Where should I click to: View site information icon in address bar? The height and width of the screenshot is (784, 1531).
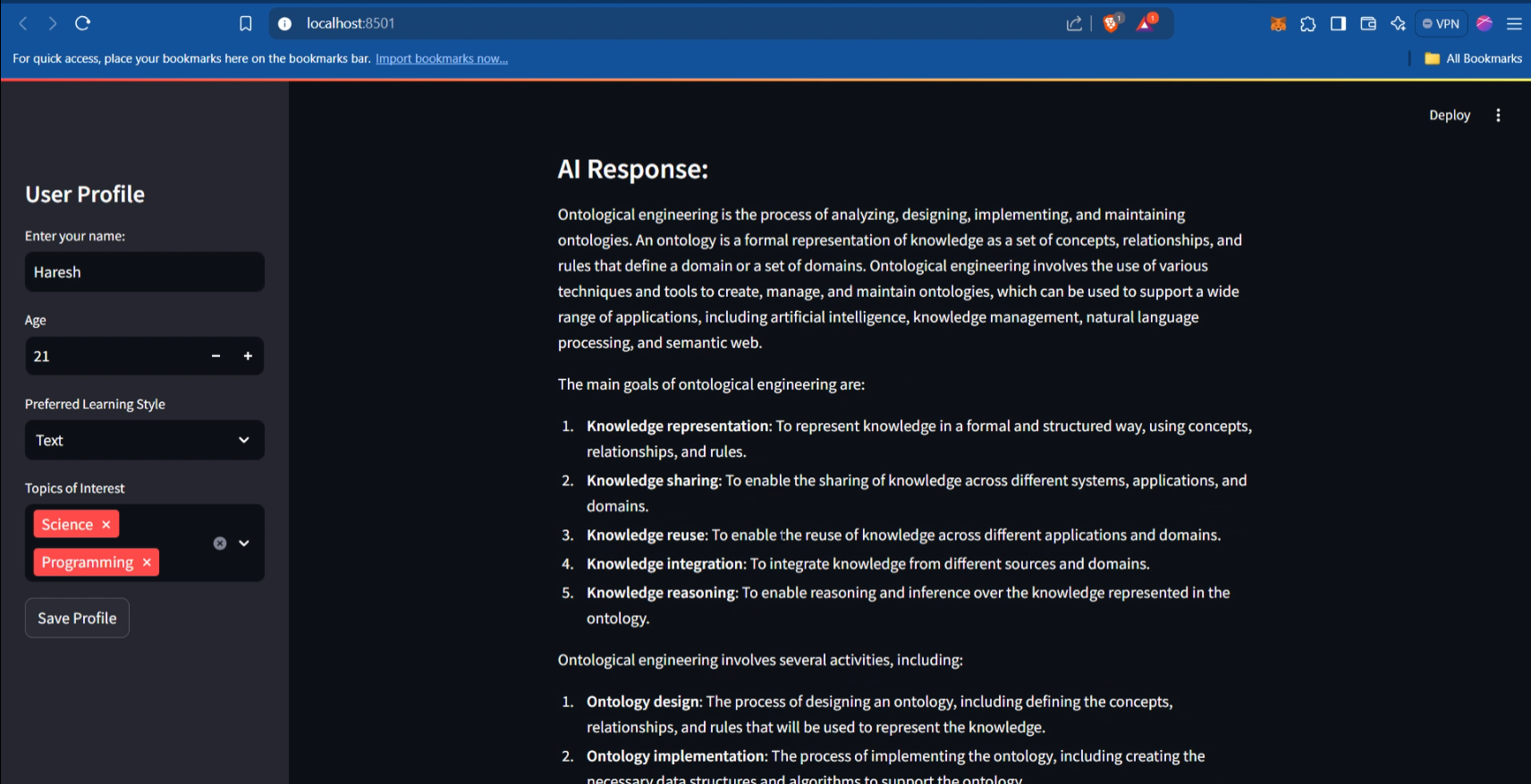coord(284,23)
